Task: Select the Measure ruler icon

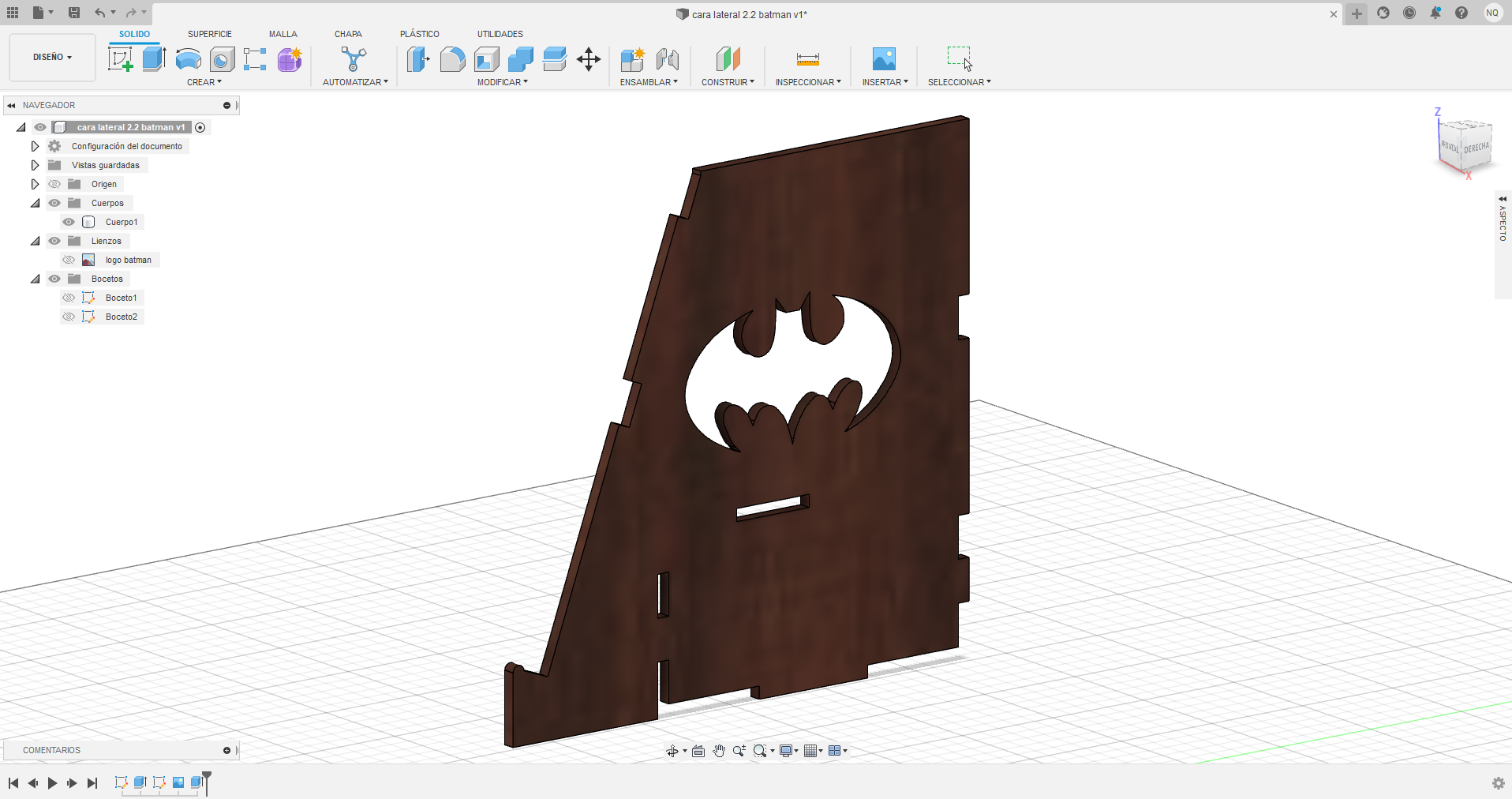Action: pos(808,59)
